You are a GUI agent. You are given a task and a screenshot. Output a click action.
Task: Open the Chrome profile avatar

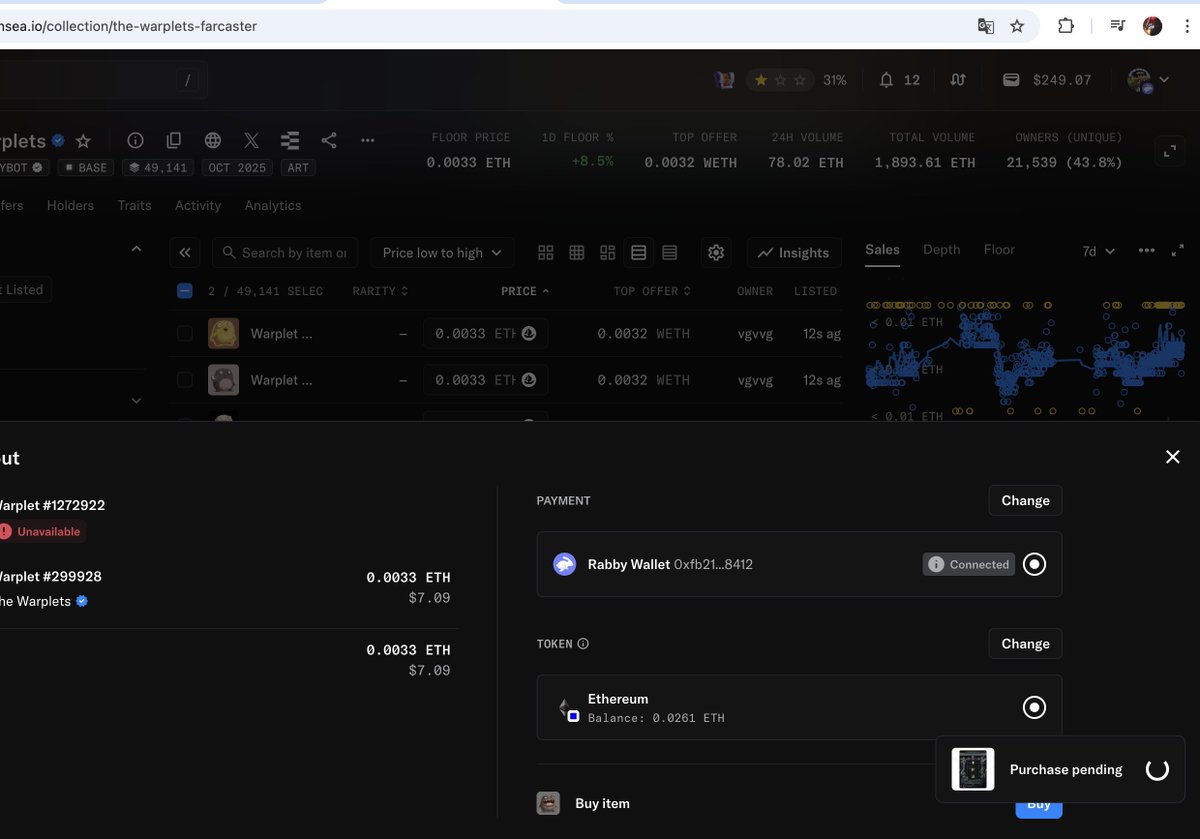(x=1152, y=26)
